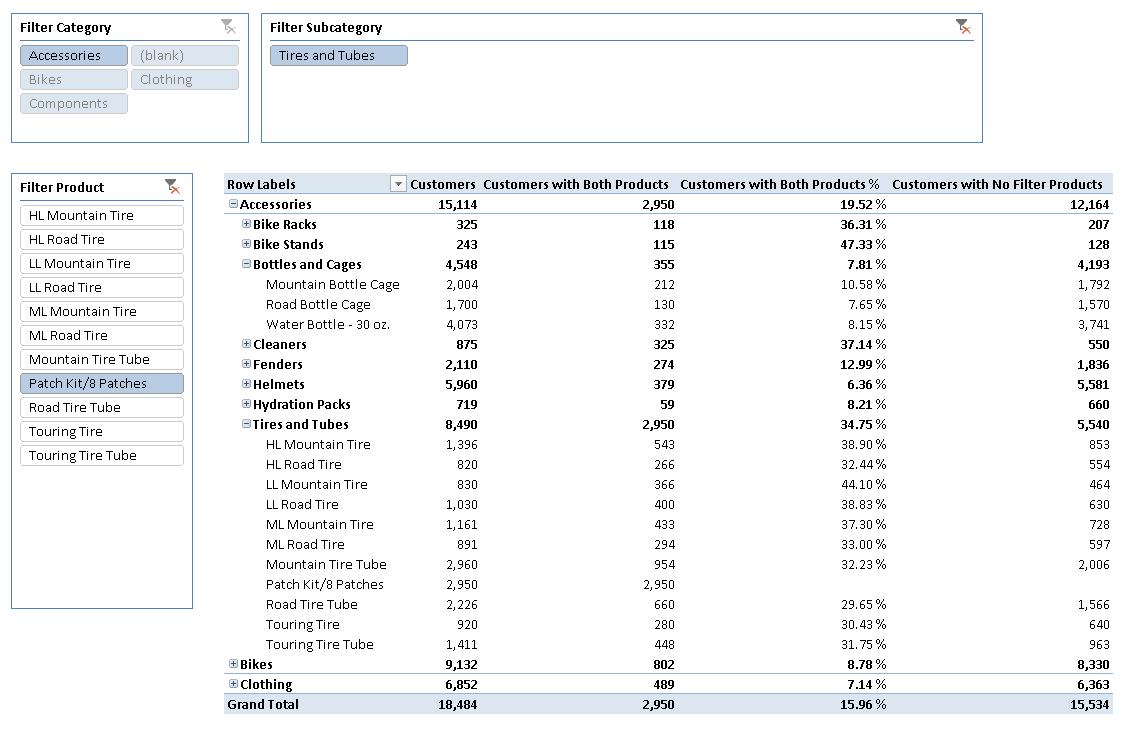Click the Filter Product slicer title
Screen dimensions: 1125x730
point(62,187)
